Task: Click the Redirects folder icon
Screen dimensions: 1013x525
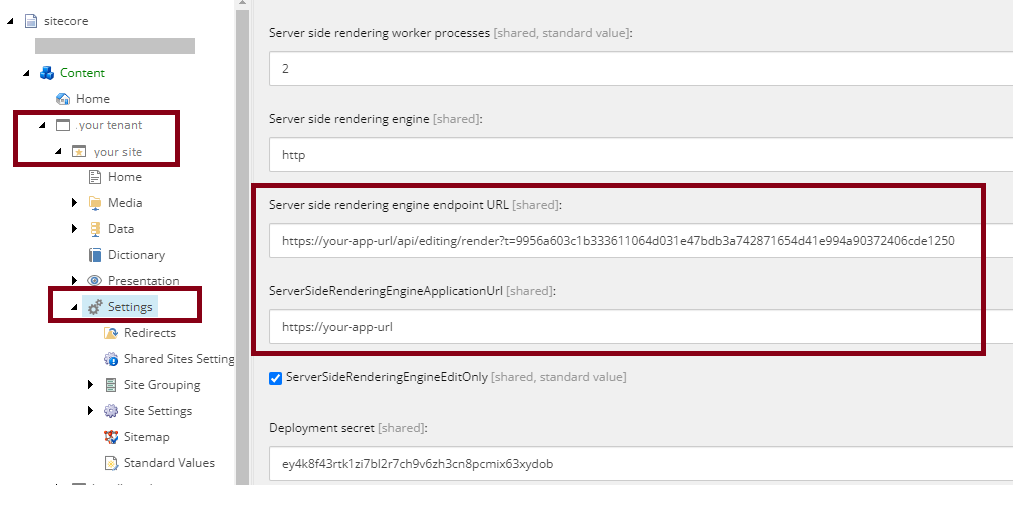Action: point(111,333)
